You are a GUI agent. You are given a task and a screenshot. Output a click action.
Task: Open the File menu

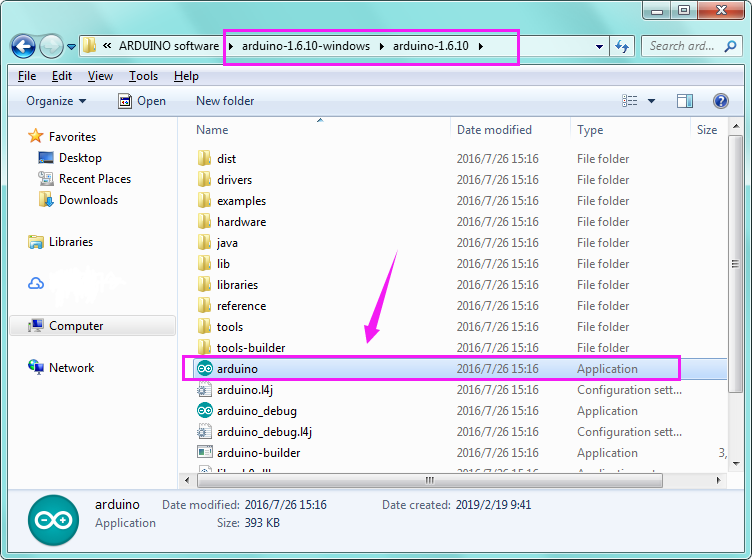point(27,76)
